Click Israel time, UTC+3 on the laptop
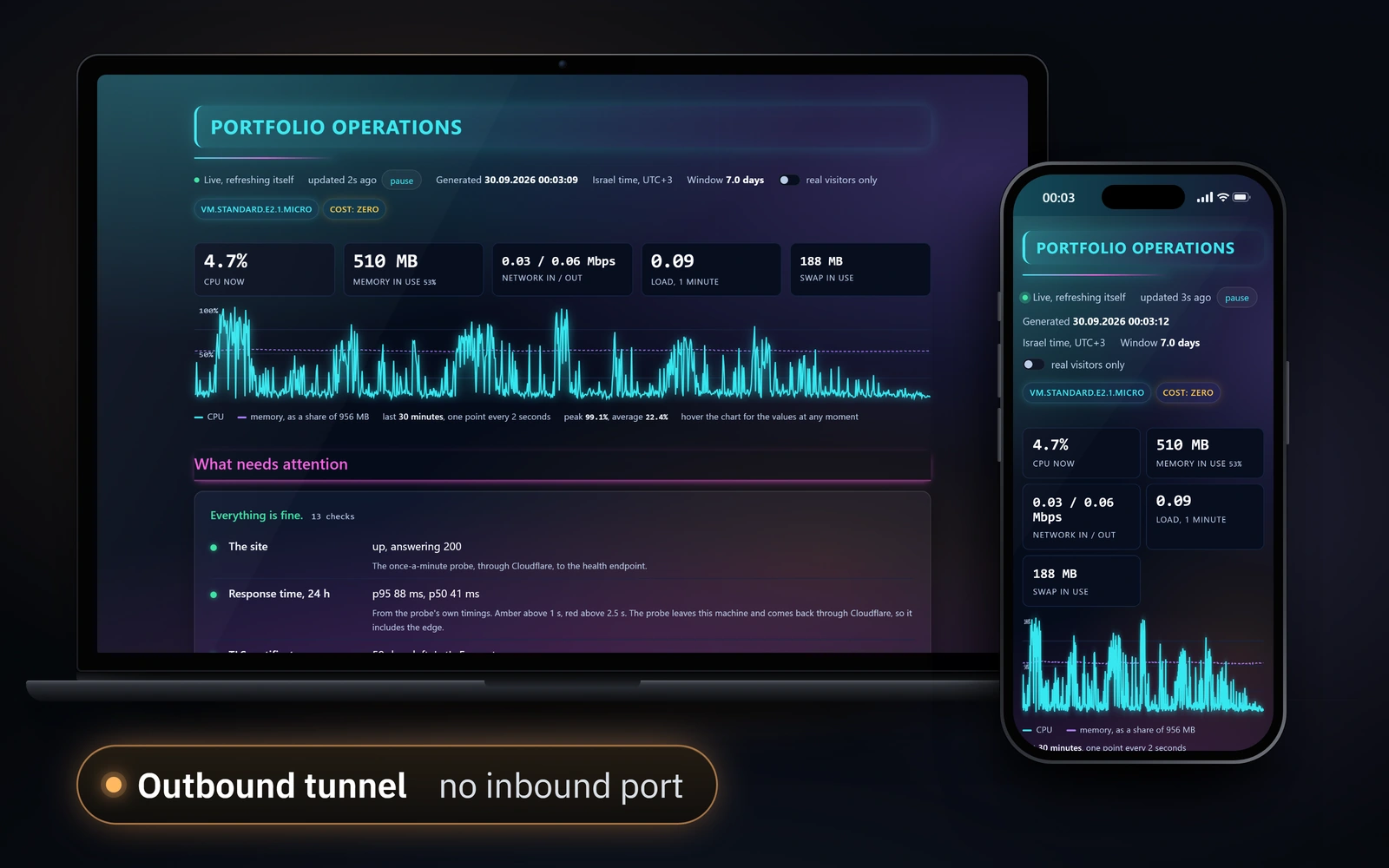The height and width of the screenshot is (868, 1389). (632, 181)
